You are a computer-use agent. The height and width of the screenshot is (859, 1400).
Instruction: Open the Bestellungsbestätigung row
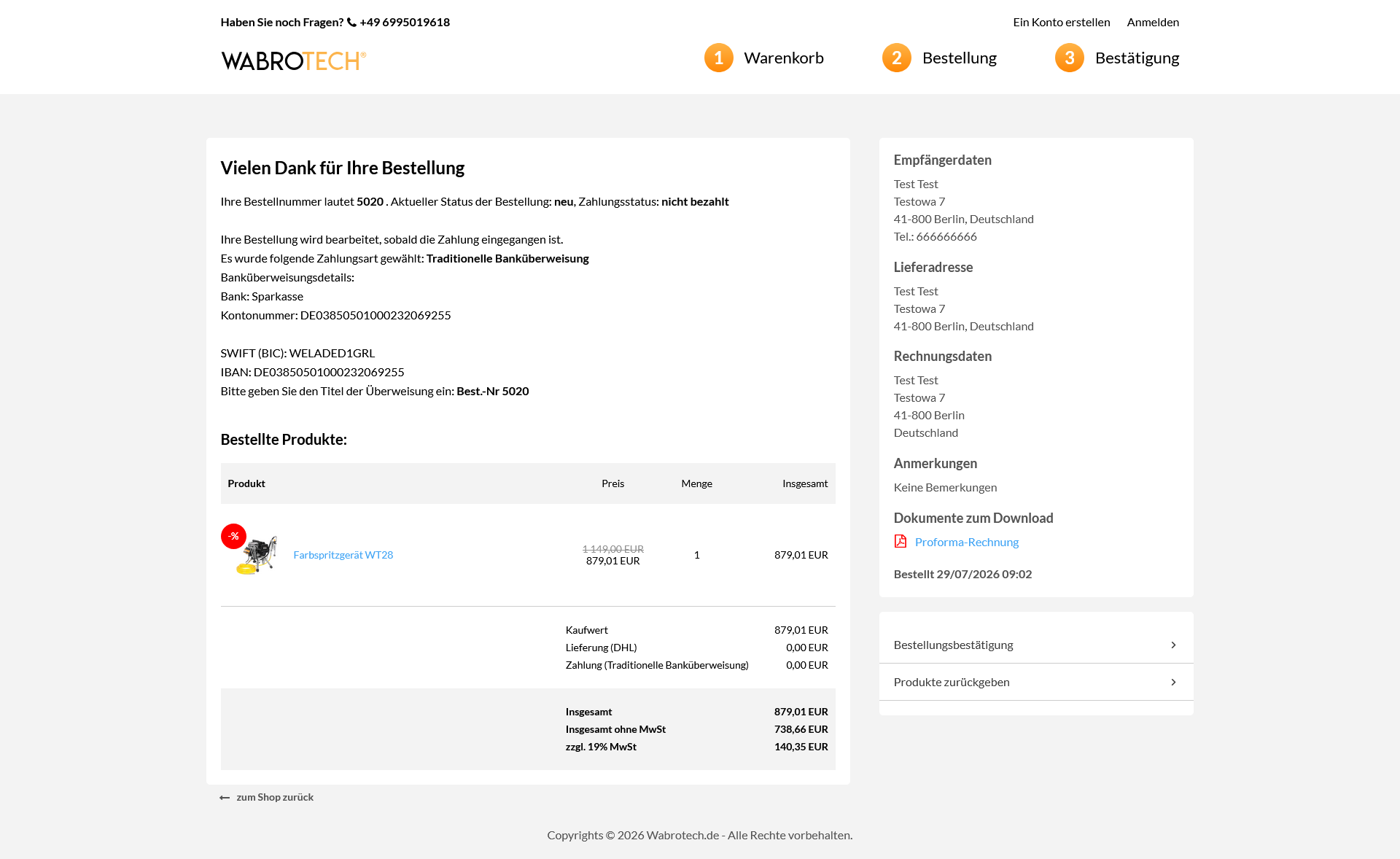tap(1036, 645)
